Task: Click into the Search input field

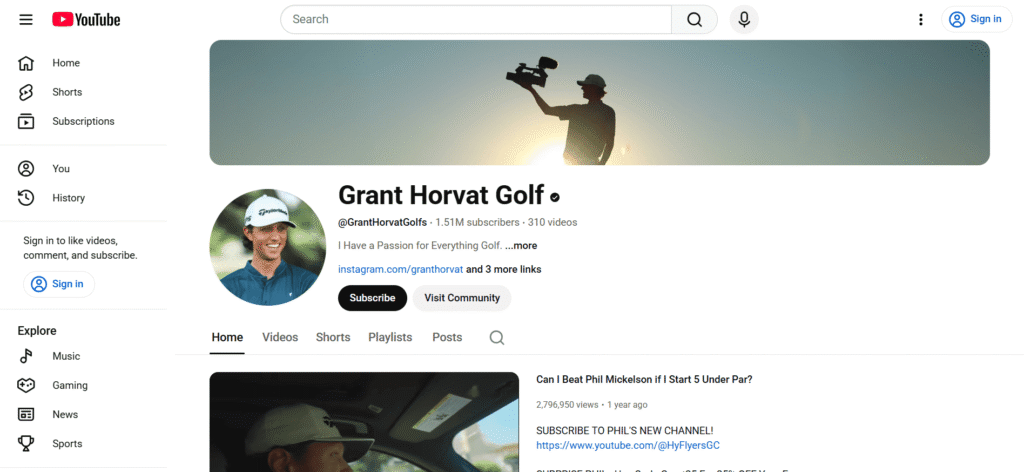Action: pyautogui.click(x=476, y=20)
